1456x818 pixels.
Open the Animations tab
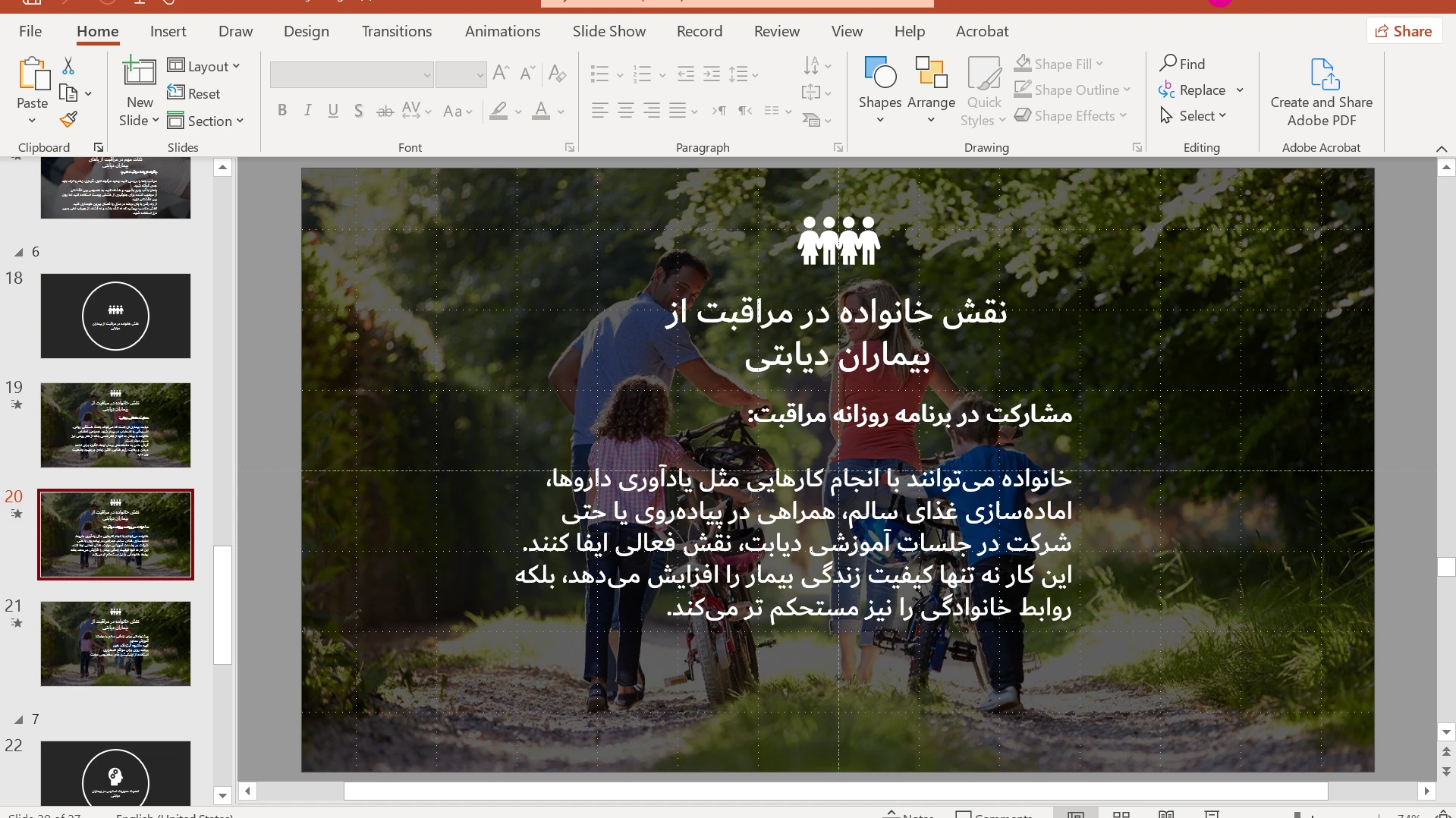coord(502,31)
